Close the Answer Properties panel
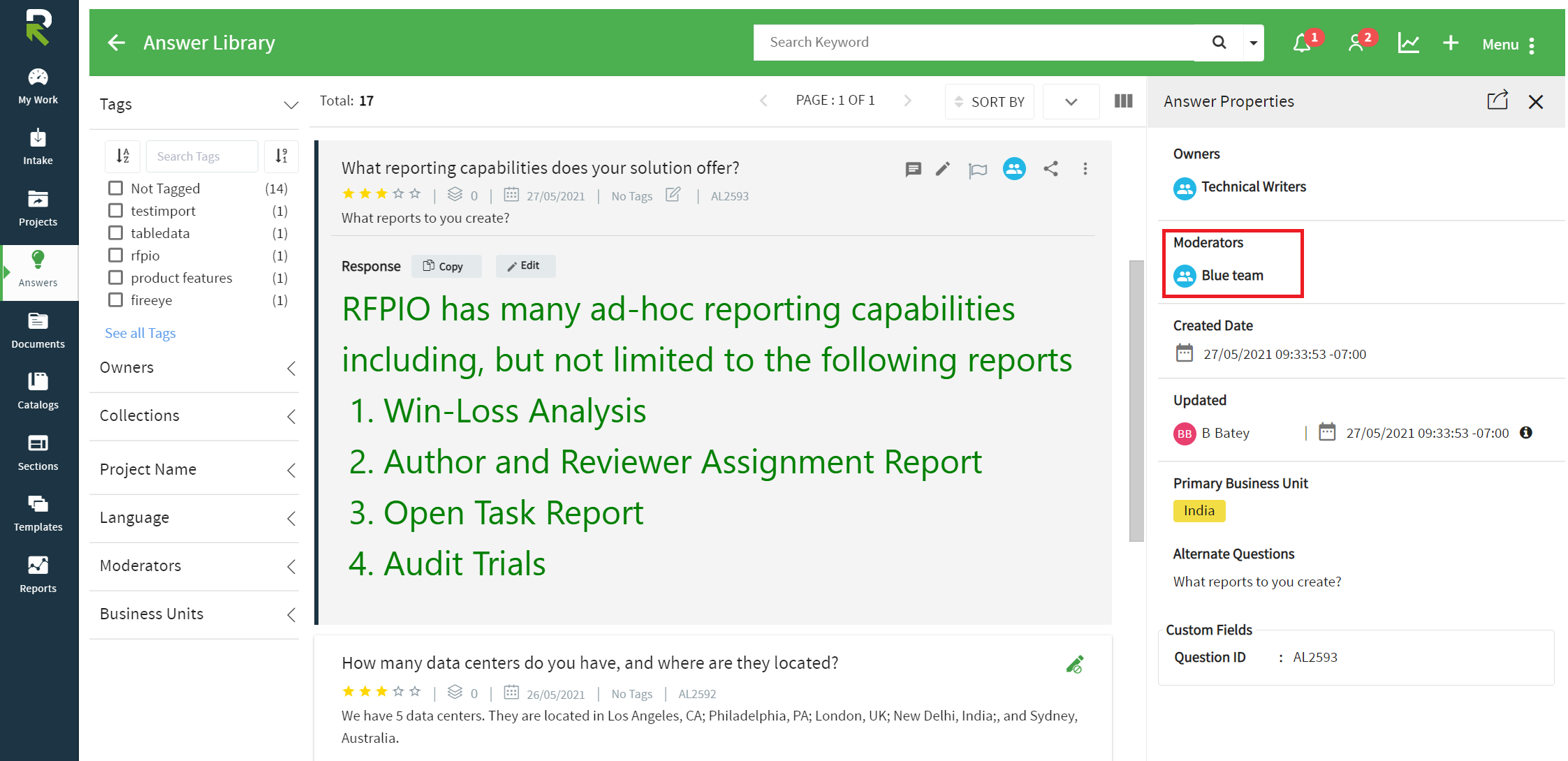The height and width of the screenshot is (761, 1568). 1536,102
